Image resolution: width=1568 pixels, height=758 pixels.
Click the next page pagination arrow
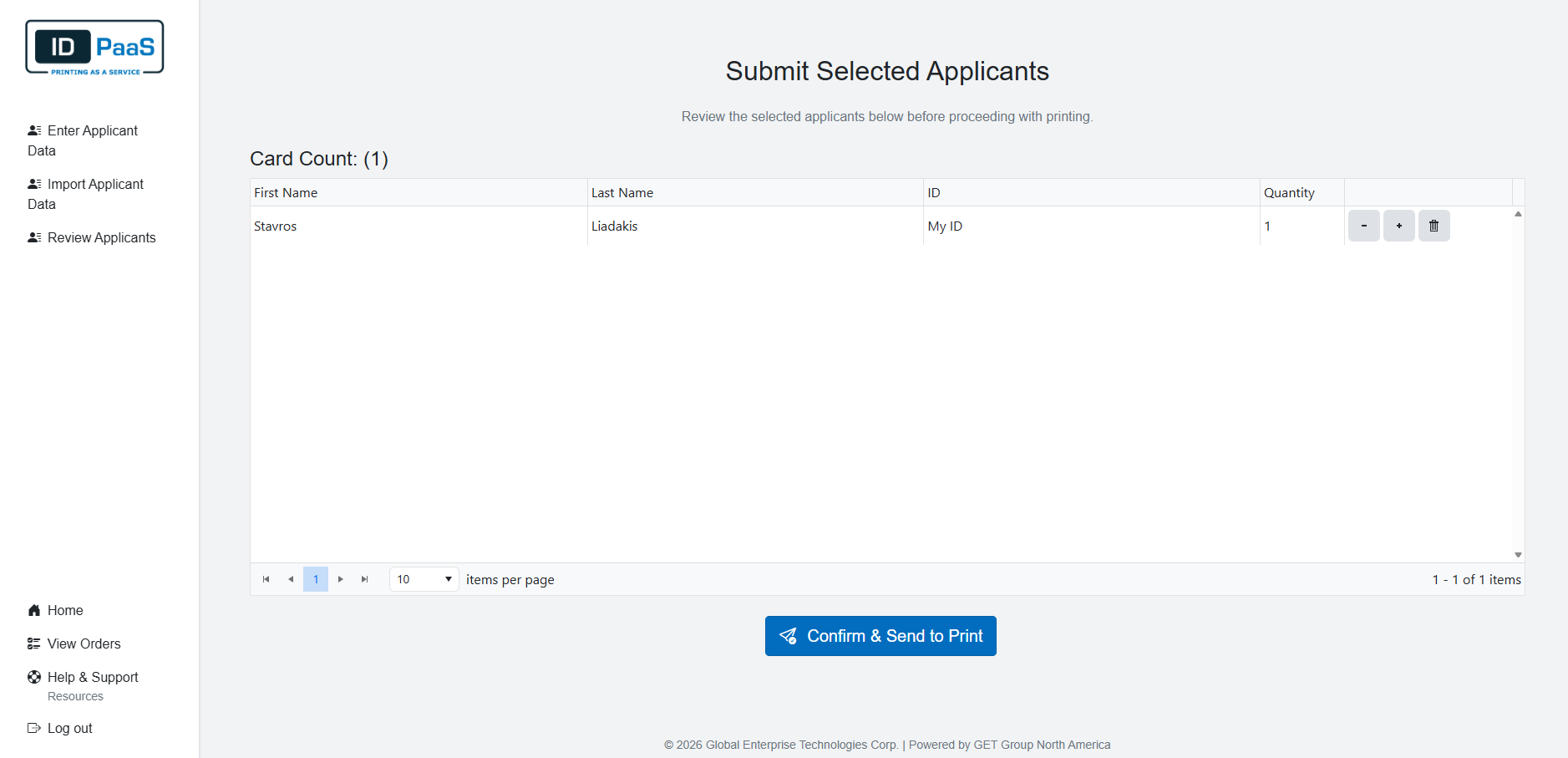(340, 578)
